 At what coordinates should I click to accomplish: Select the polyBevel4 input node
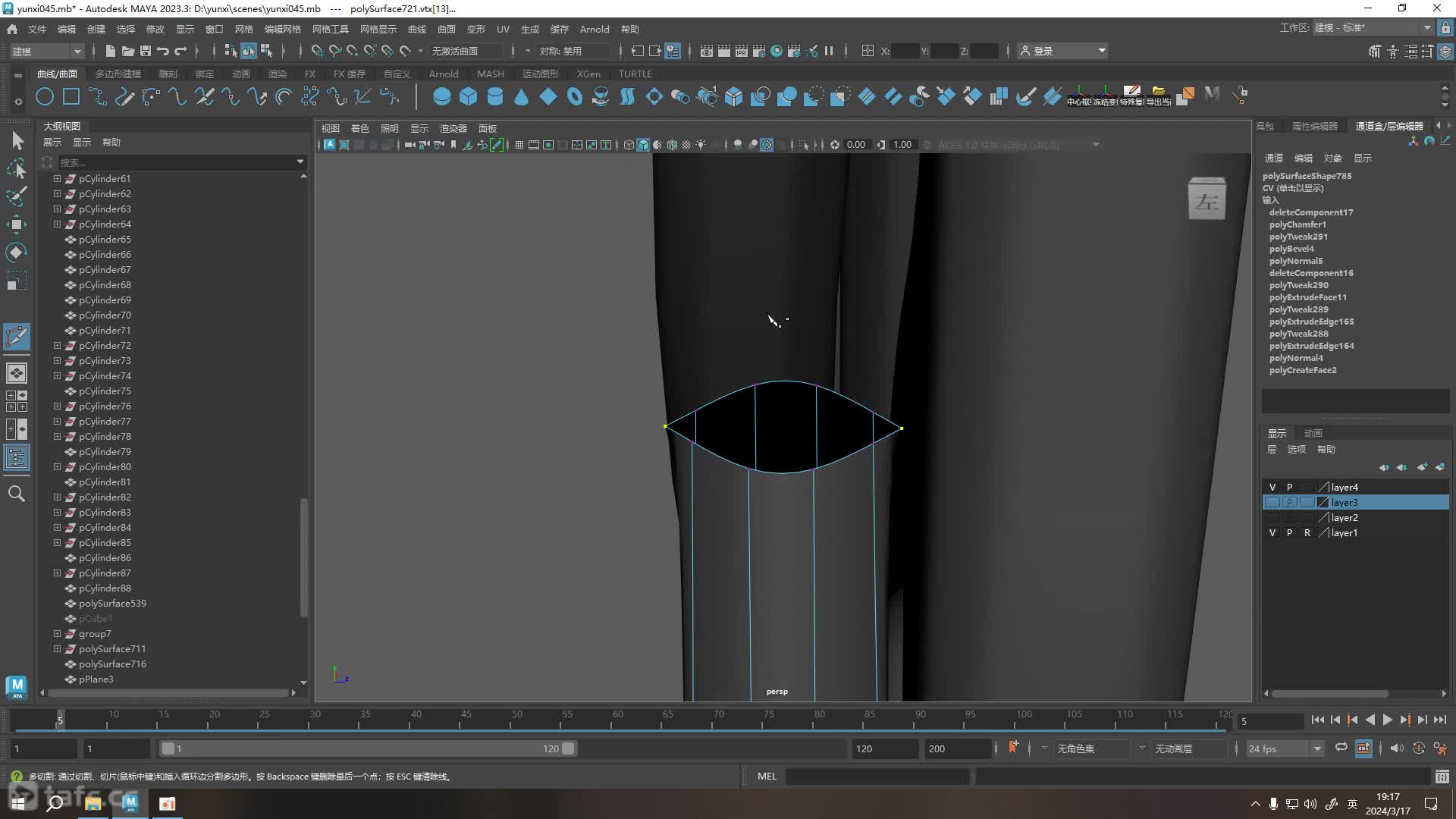point(1291,249)
